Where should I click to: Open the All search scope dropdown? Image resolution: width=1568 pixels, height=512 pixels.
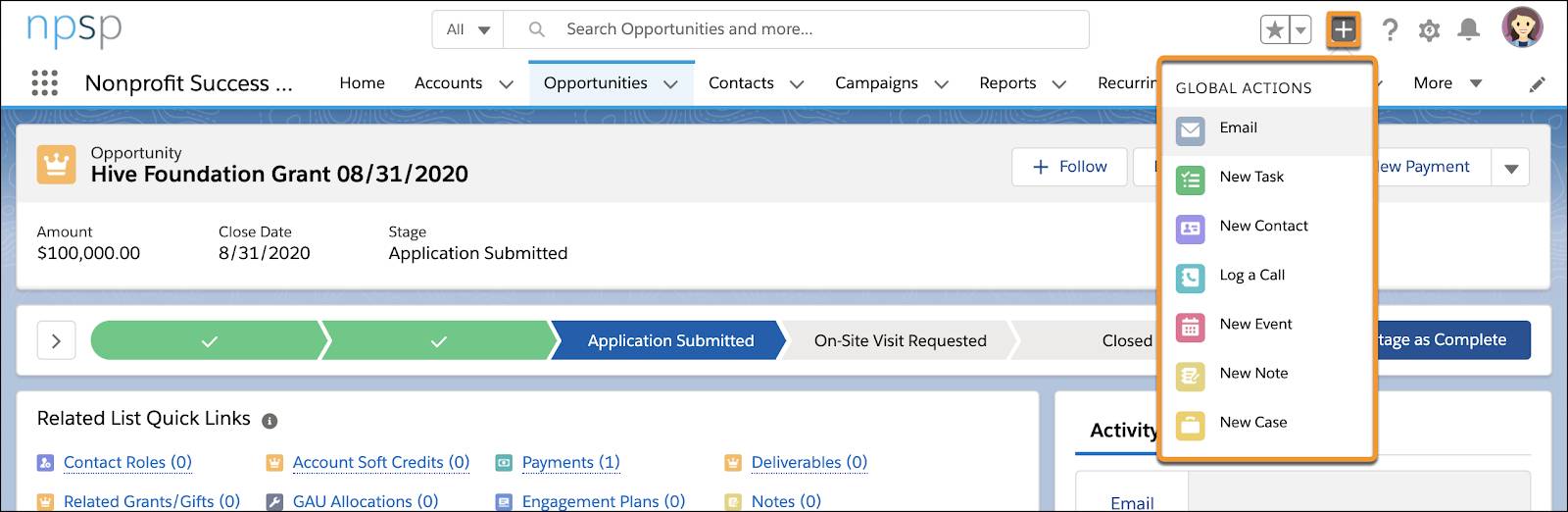(467, 29)
